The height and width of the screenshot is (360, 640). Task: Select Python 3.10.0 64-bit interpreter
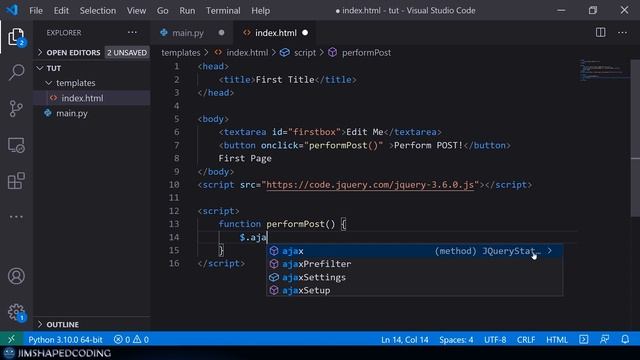pos(65,339)
